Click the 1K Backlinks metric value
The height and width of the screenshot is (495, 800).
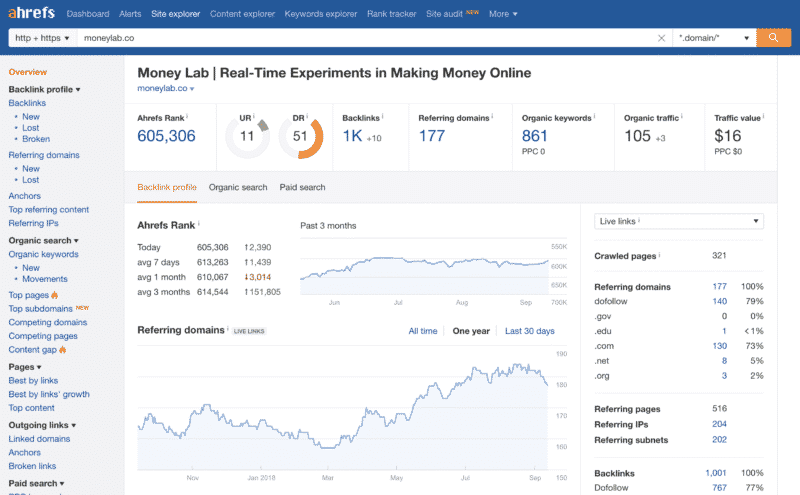352,136
